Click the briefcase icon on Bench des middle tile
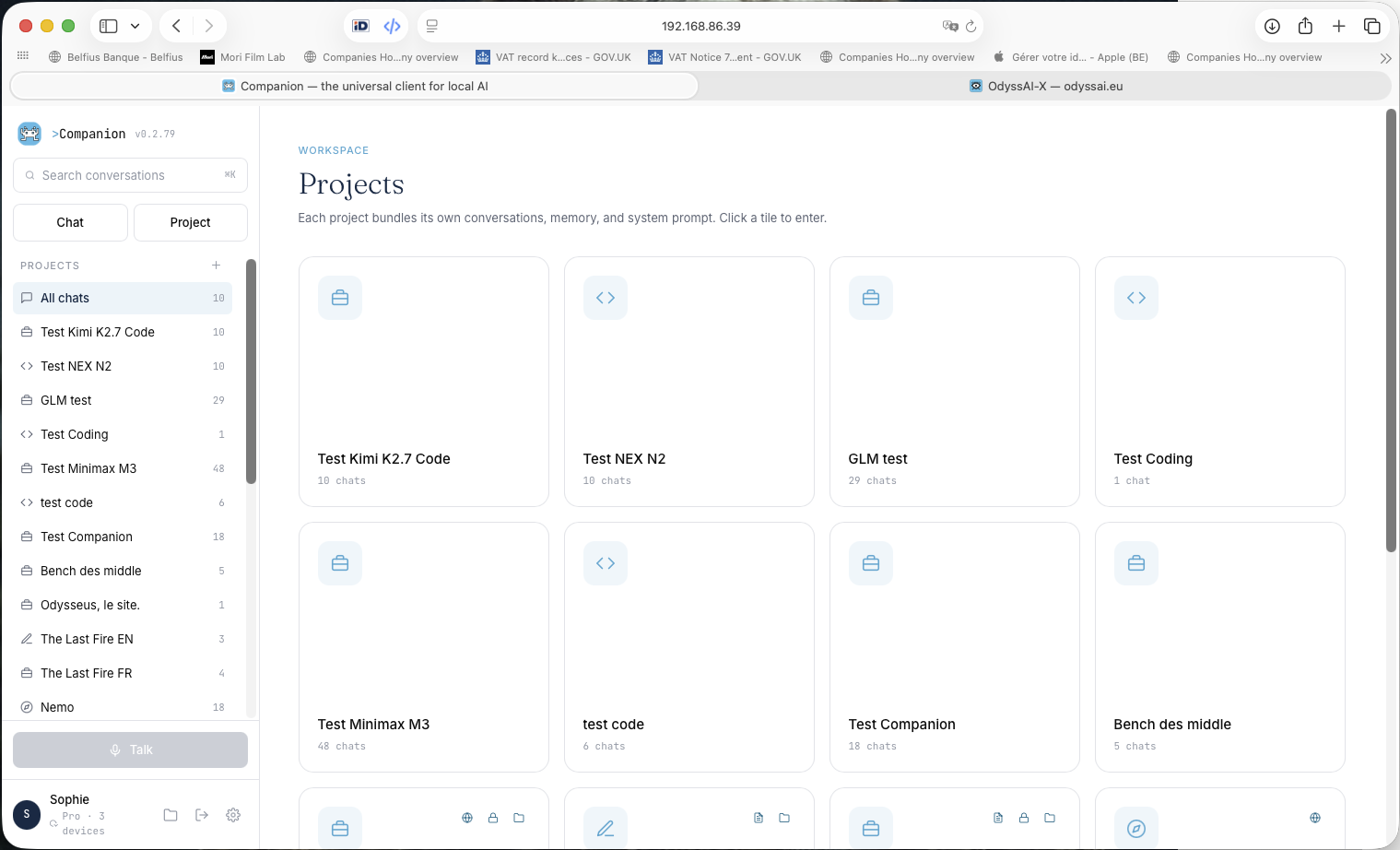This screenshot has width=1400, height=850. click(x=1136, y=563)
